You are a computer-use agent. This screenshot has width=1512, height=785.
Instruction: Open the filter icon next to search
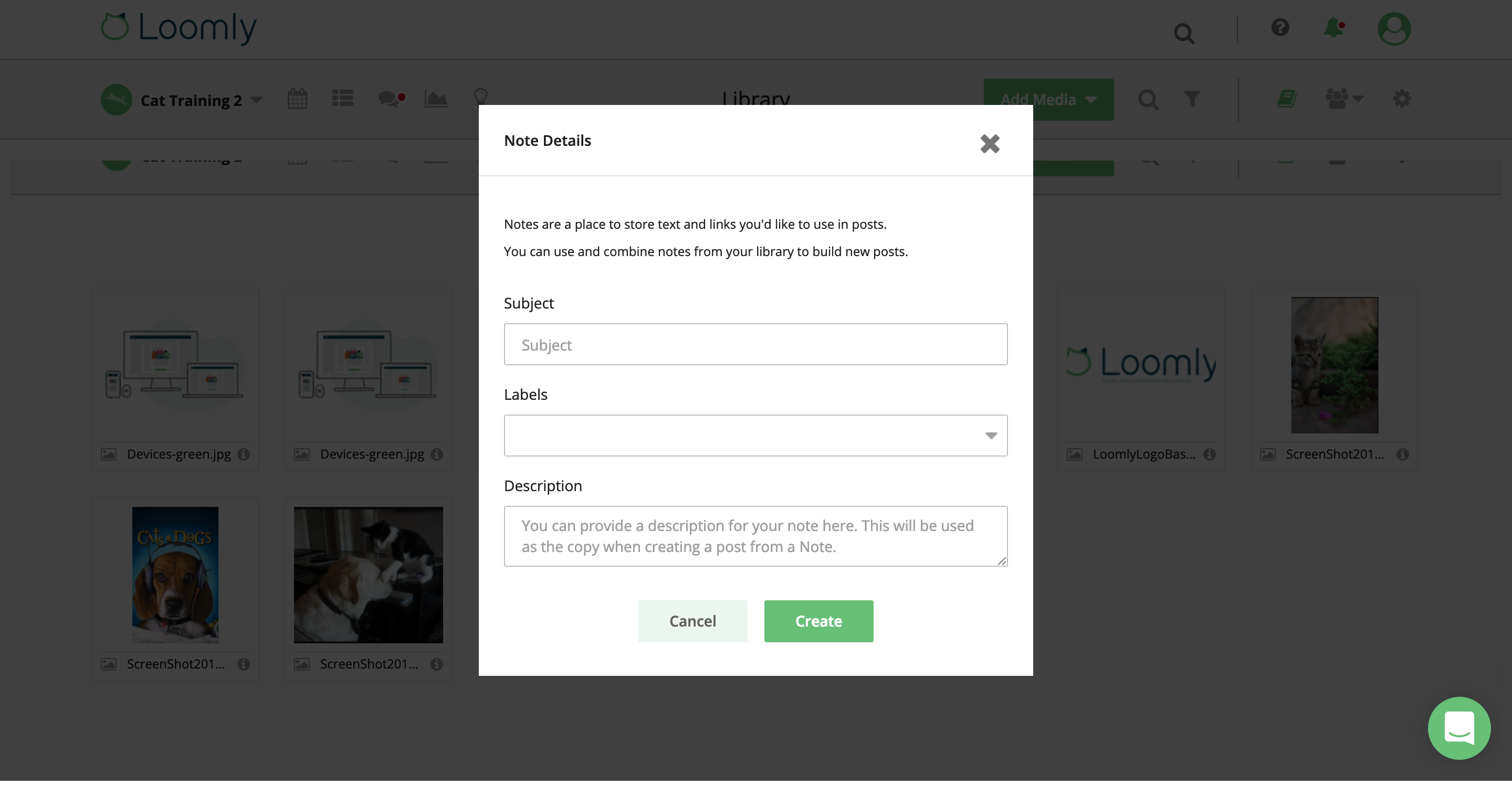1192,100
